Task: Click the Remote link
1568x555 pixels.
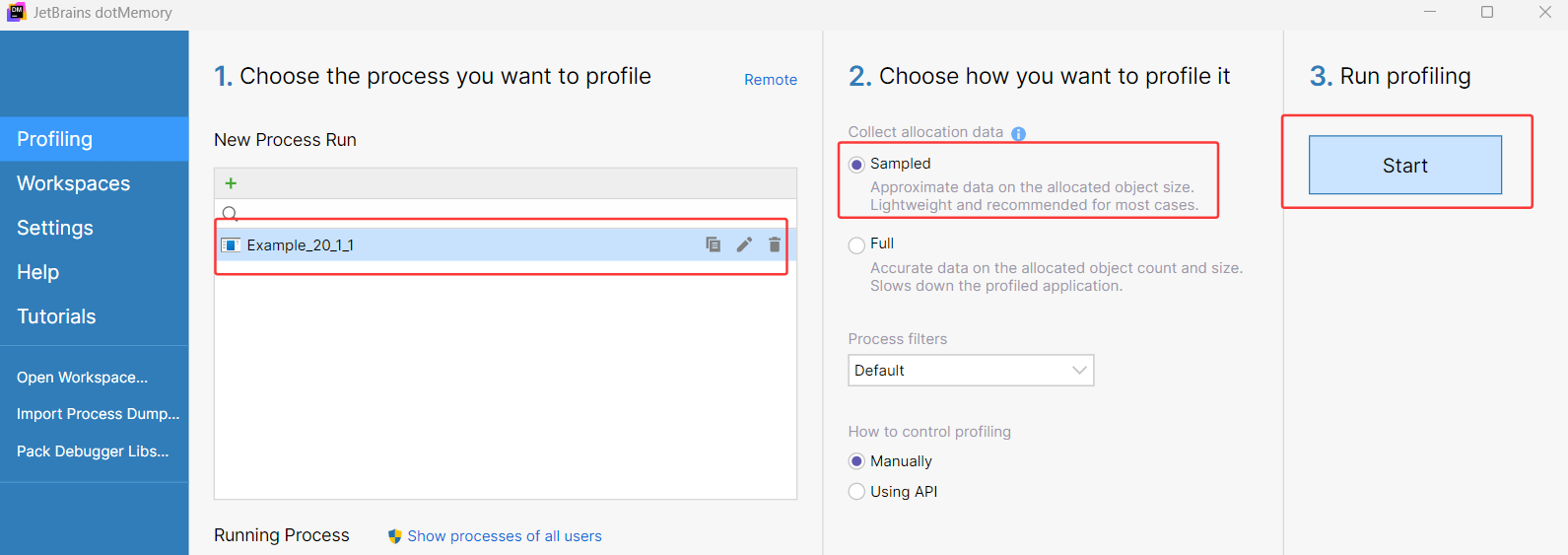Action: [771, 80]
